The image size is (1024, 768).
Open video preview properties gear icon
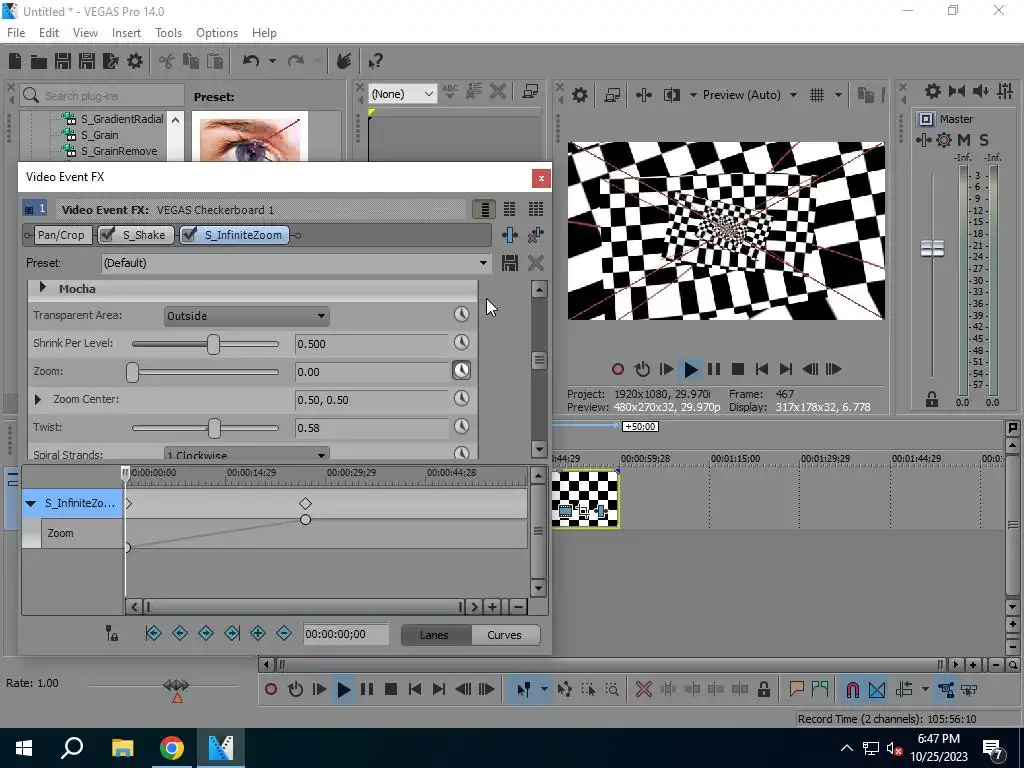click(x=580, y=95)
